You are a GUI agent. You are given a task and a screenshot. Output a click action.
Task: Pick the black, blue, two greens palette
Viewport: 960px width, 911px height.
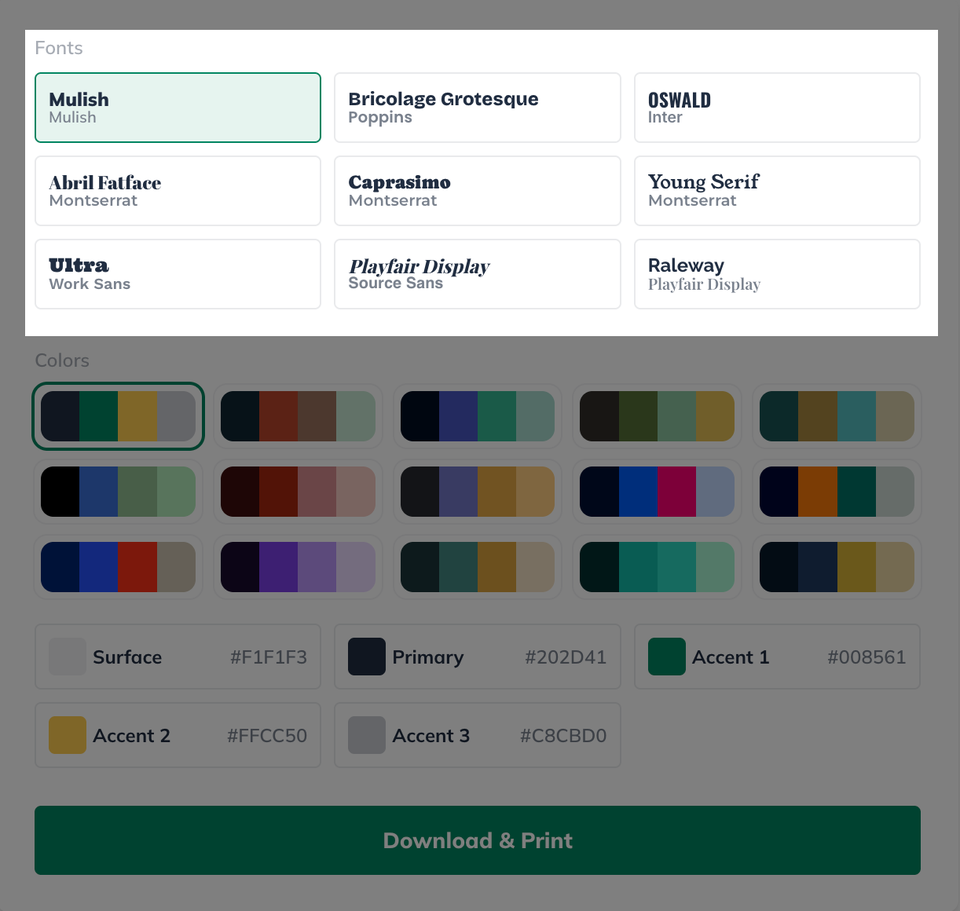pos(118,492)
